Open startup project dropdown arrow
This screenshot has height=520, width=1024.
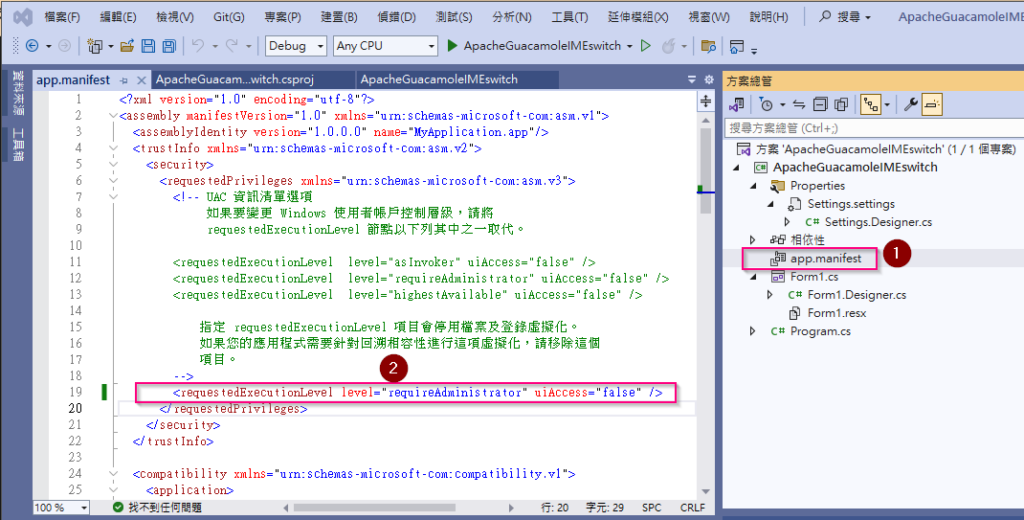point(630,46)
